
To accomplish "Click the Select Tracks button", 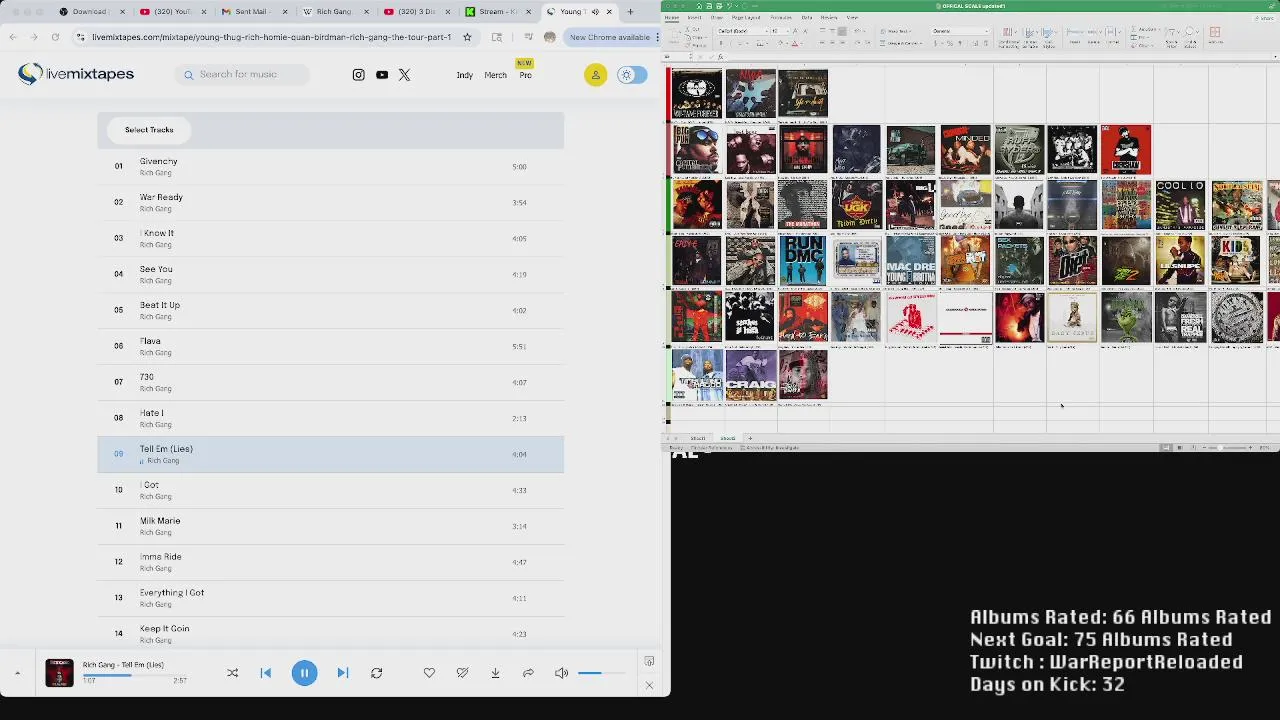I will (x=149, y=130).
